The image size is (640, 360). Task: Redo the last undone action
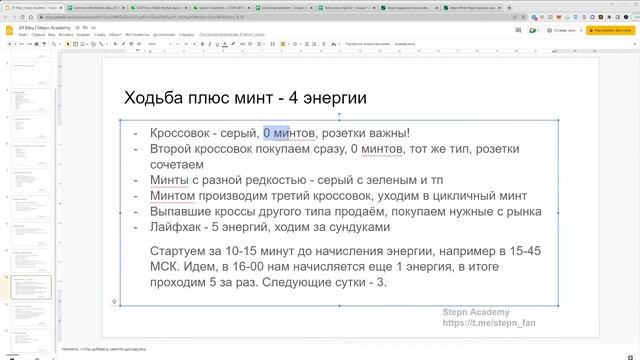pos(29,44)
